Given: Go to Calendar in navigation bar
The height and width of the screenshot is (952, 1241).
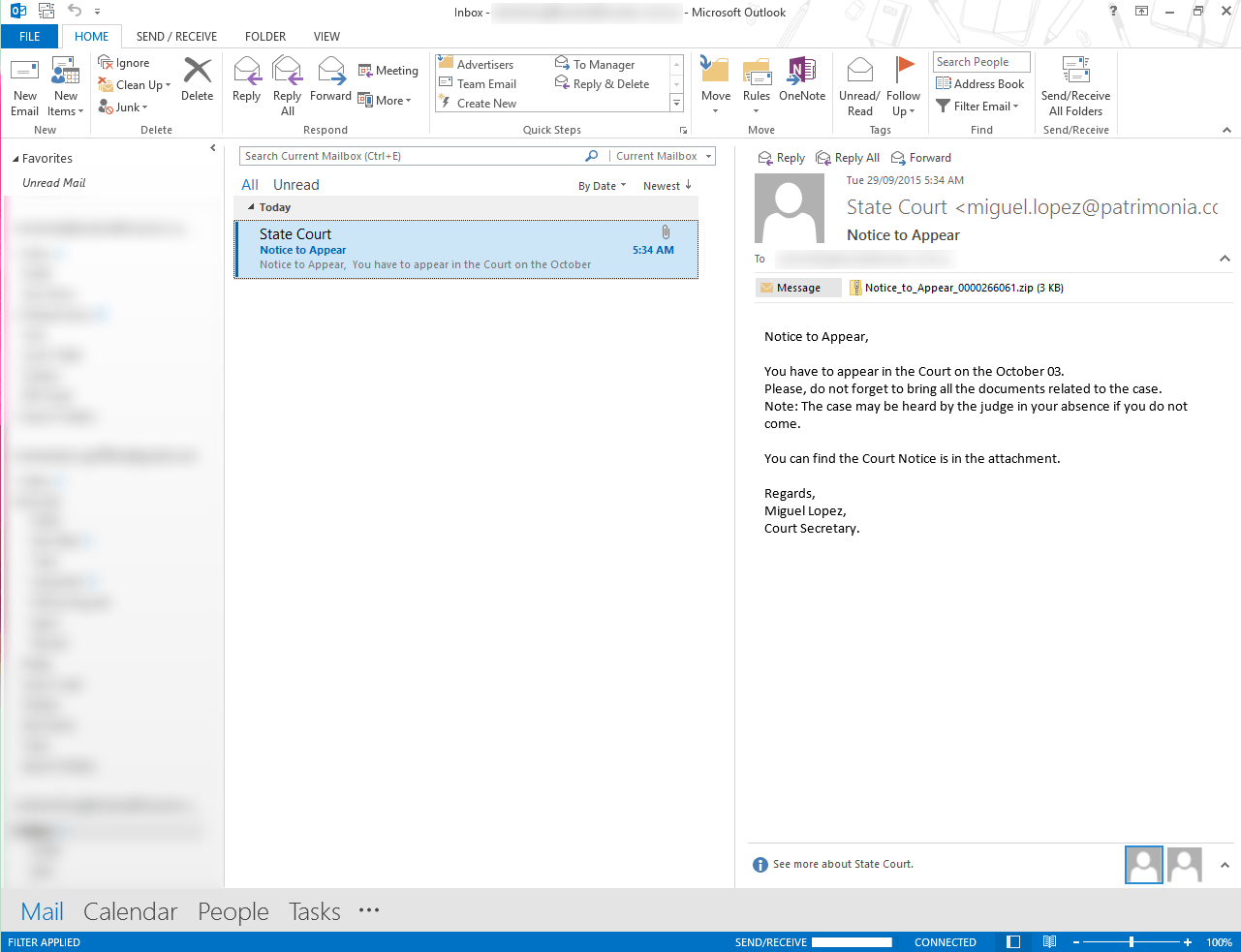Looking at the screenshot, I should click(x=130, y=911).
